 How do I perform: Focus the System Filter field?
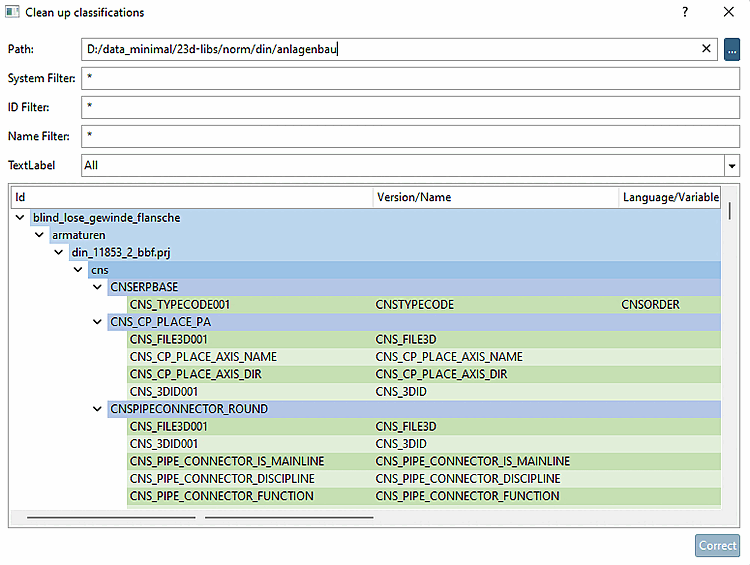pyautogui.click(x=410, y=78)
